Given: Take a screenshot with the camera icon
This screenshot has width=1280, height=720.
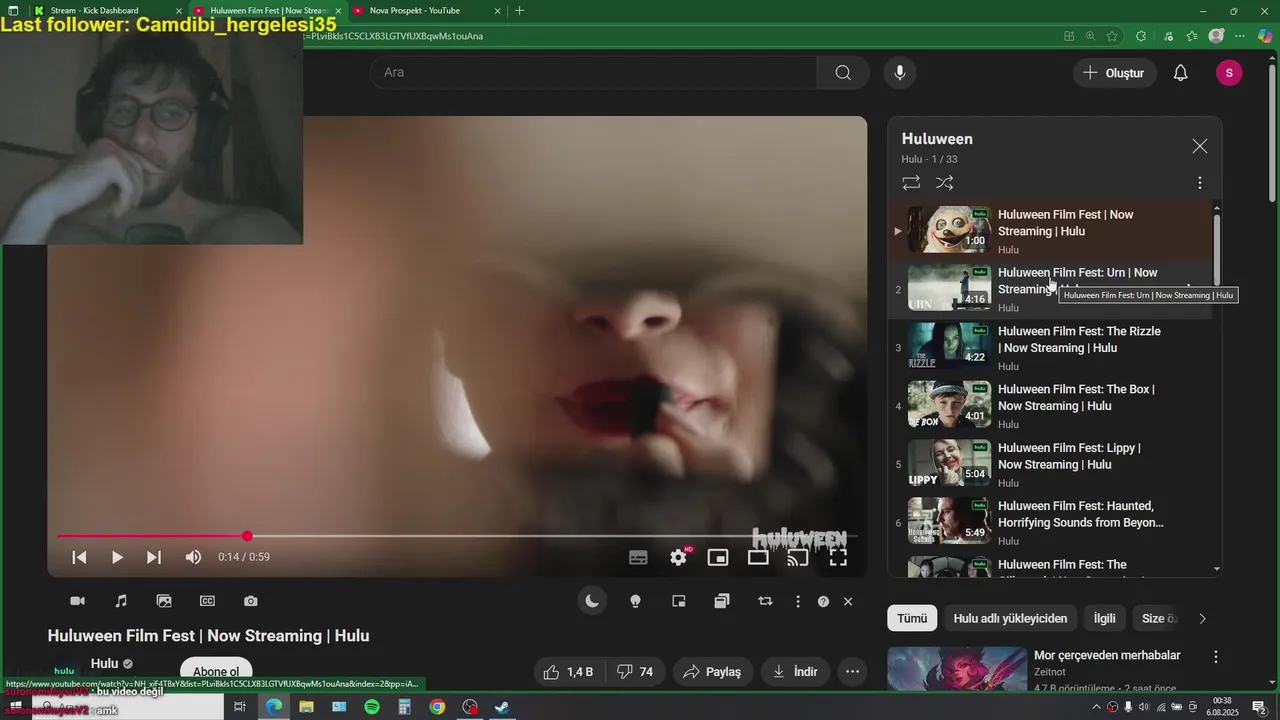Looking at the screenshot, I should (251, 601).
